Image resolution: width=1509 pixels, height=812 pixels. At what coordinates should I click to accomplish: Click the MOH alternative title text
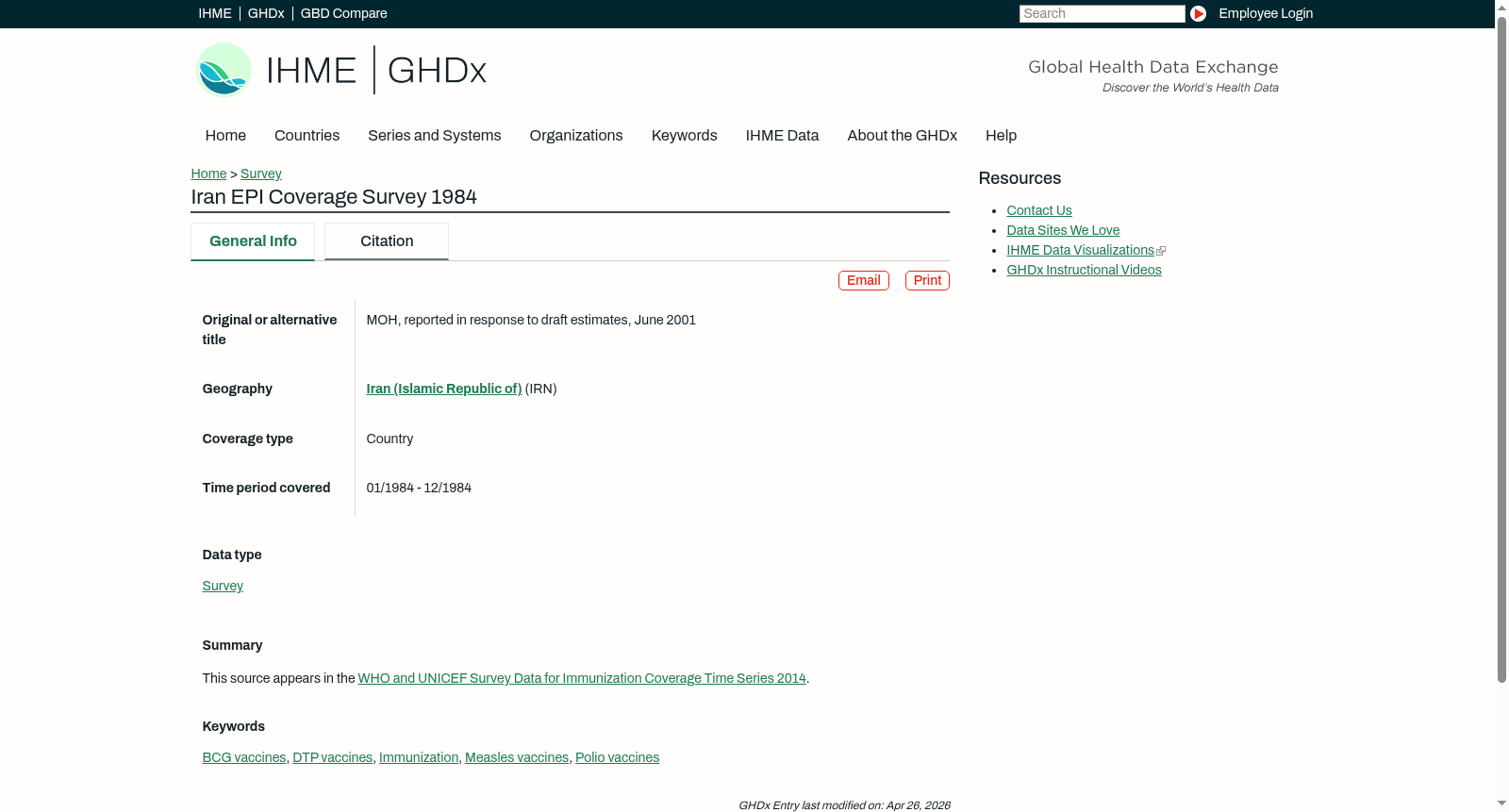(x=531, y=320)
